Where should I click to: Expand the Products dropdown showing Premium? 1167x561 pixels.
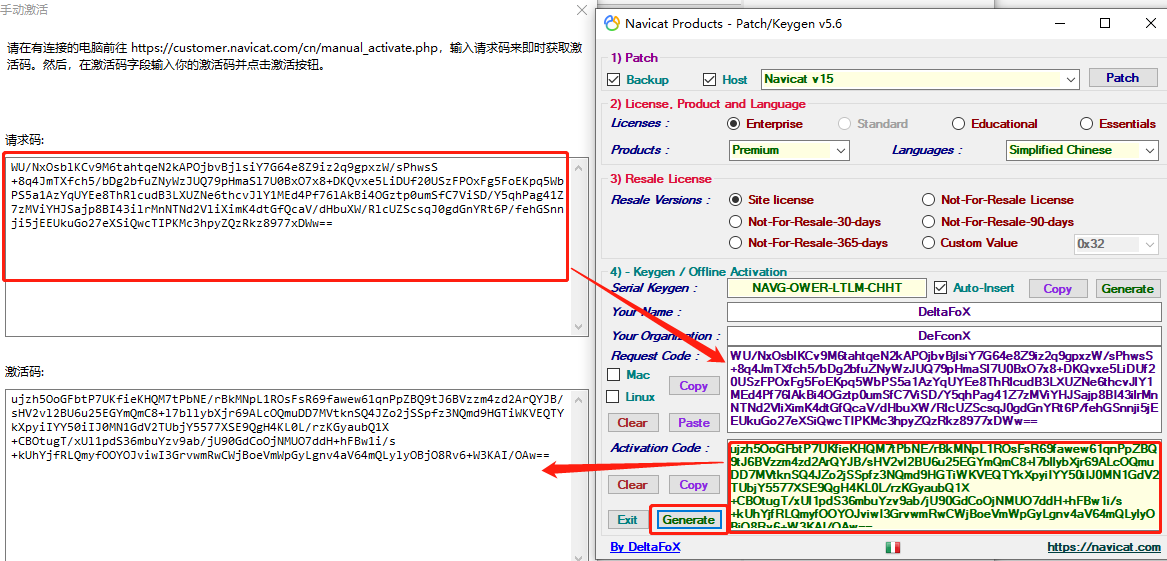point(840,151)
